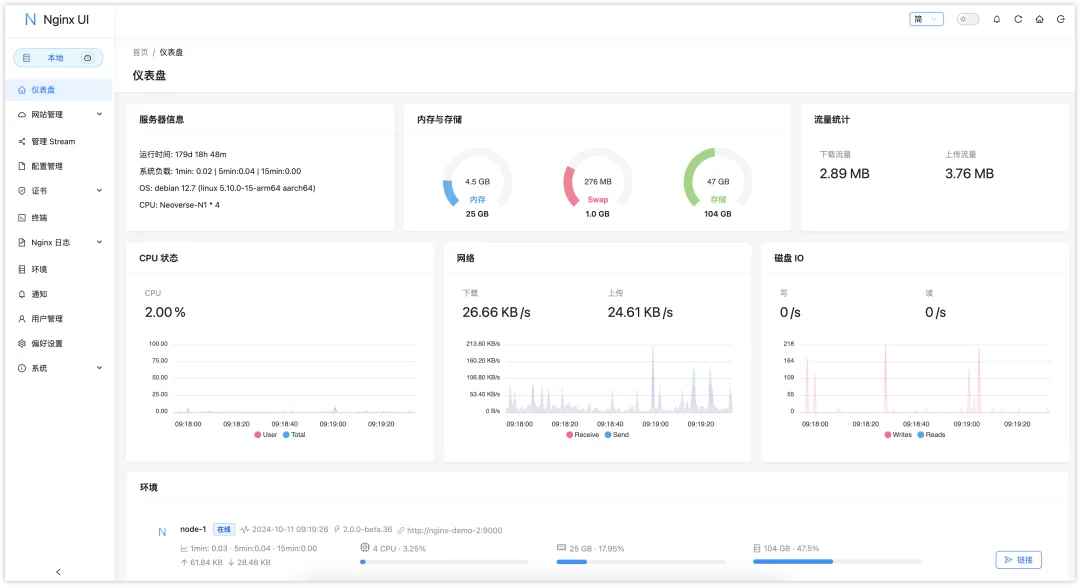Expand the 网站管理 submenu chevron
1080x586 pixels.
(99, 114)
